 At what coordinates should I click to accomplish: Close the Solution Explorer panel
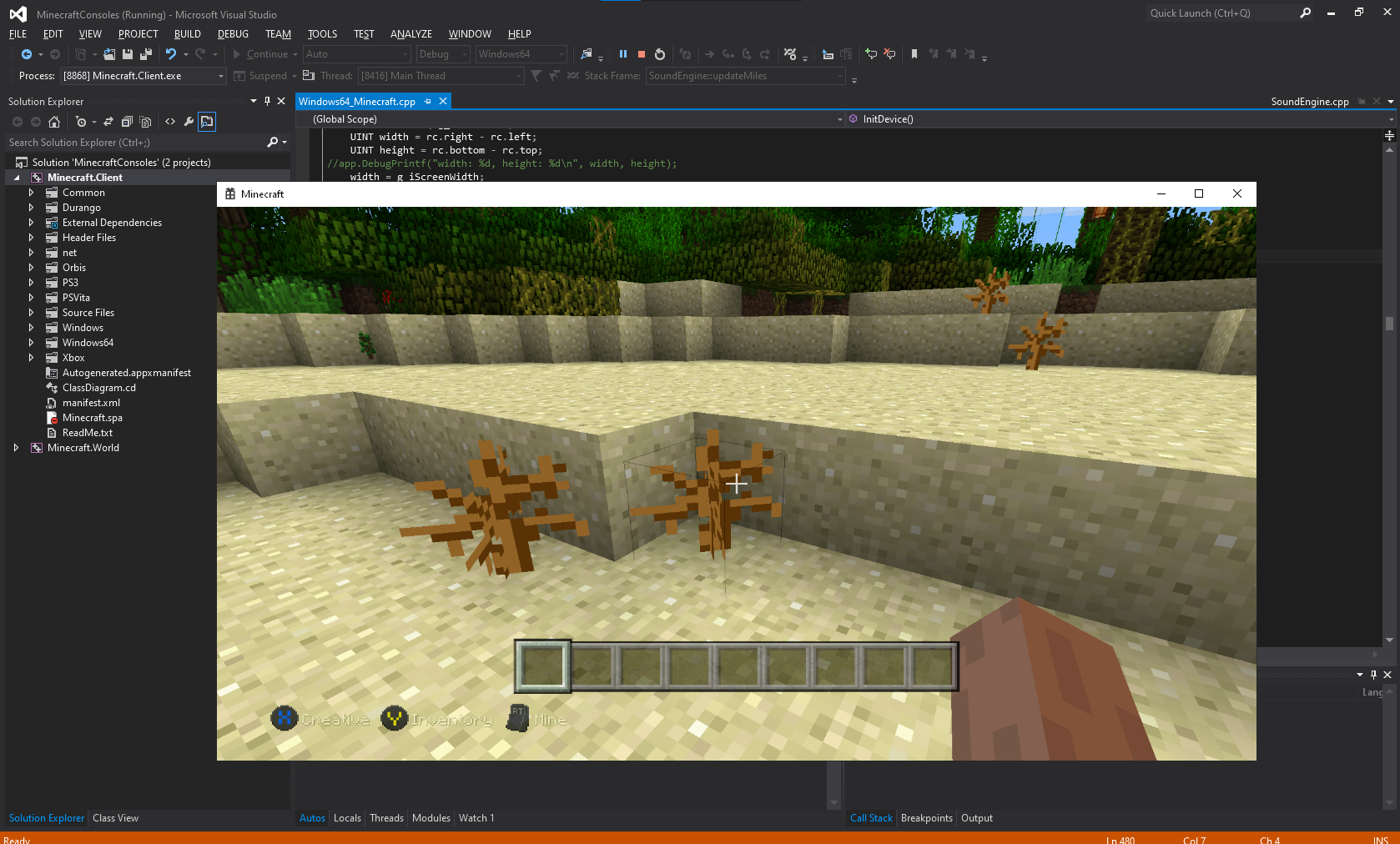click(281, 101)
